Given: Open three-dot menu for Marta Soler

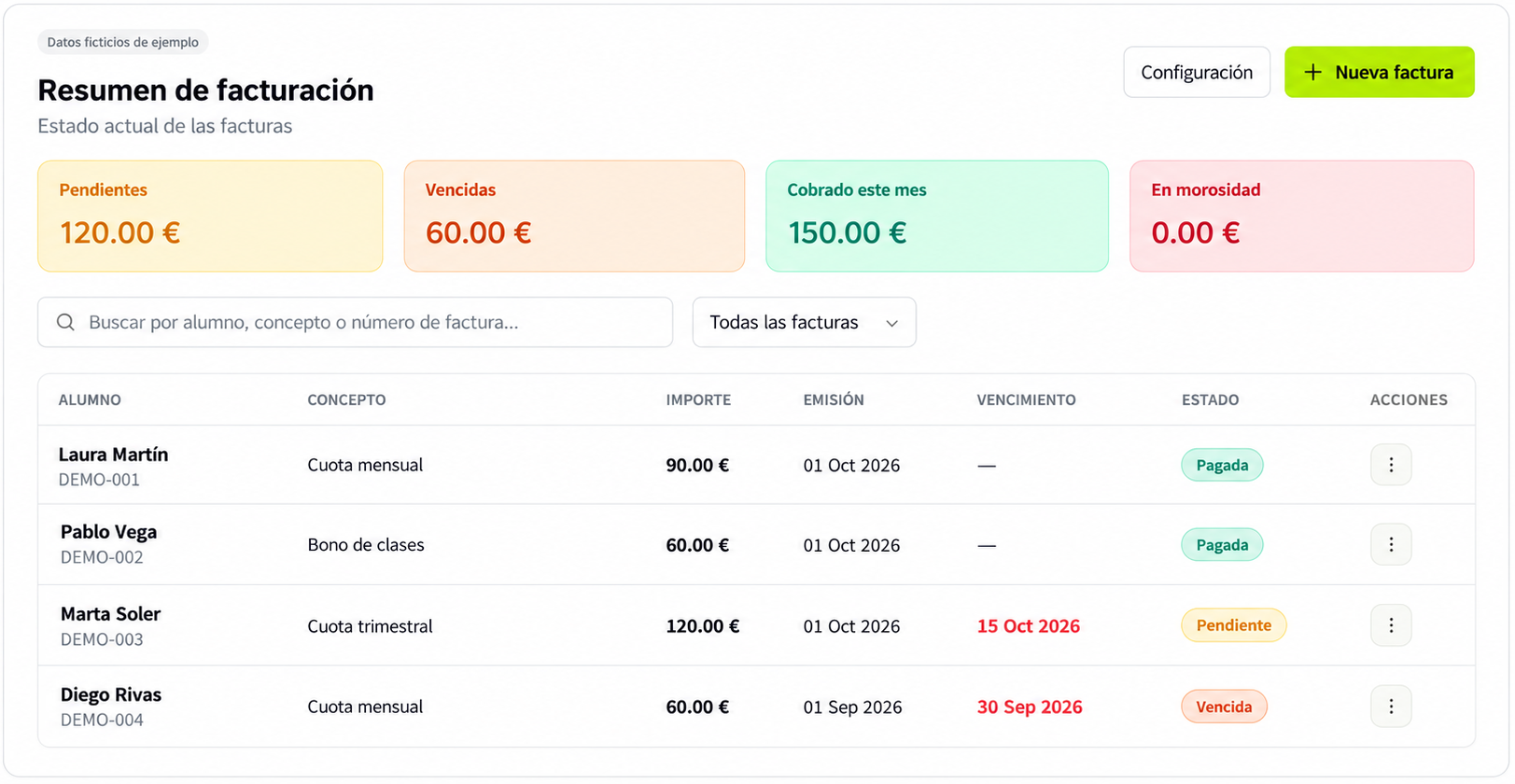Looking at the screenshot, I should pos(1391,625).
